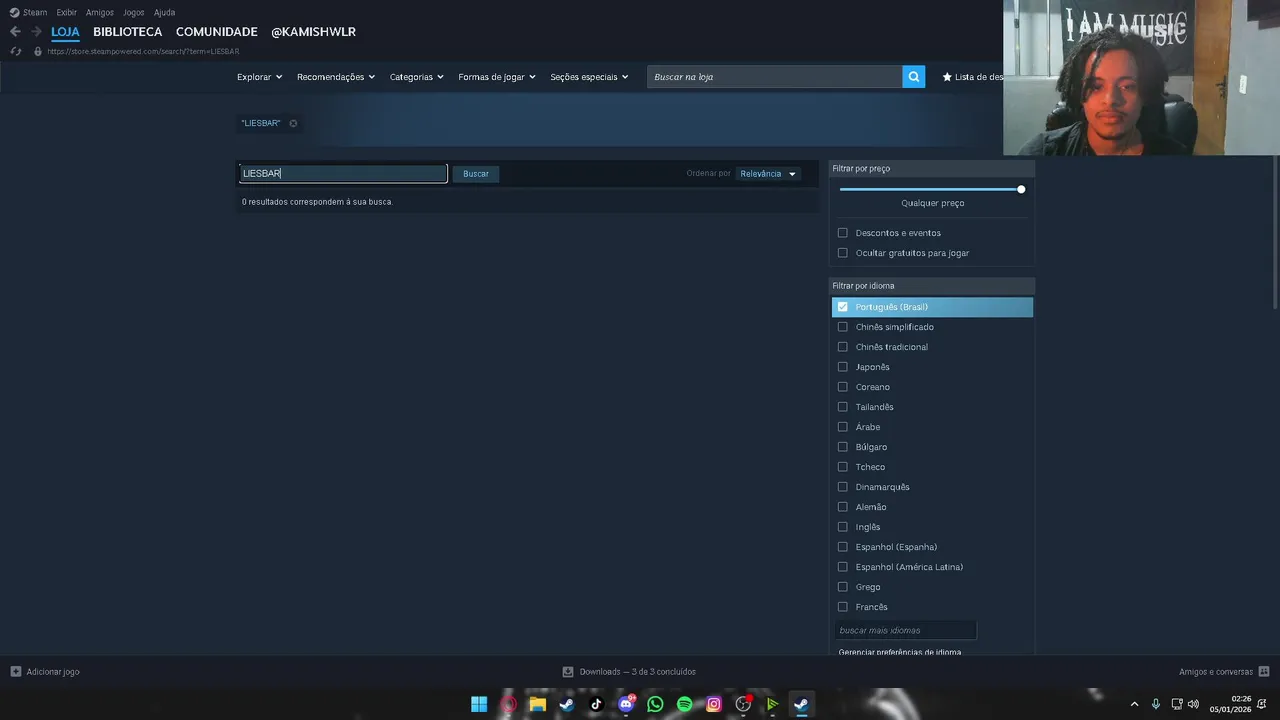1280x720 pixels.
Task: Click the Steam logo in the menu bar
Action: click(x=14, y=12)
